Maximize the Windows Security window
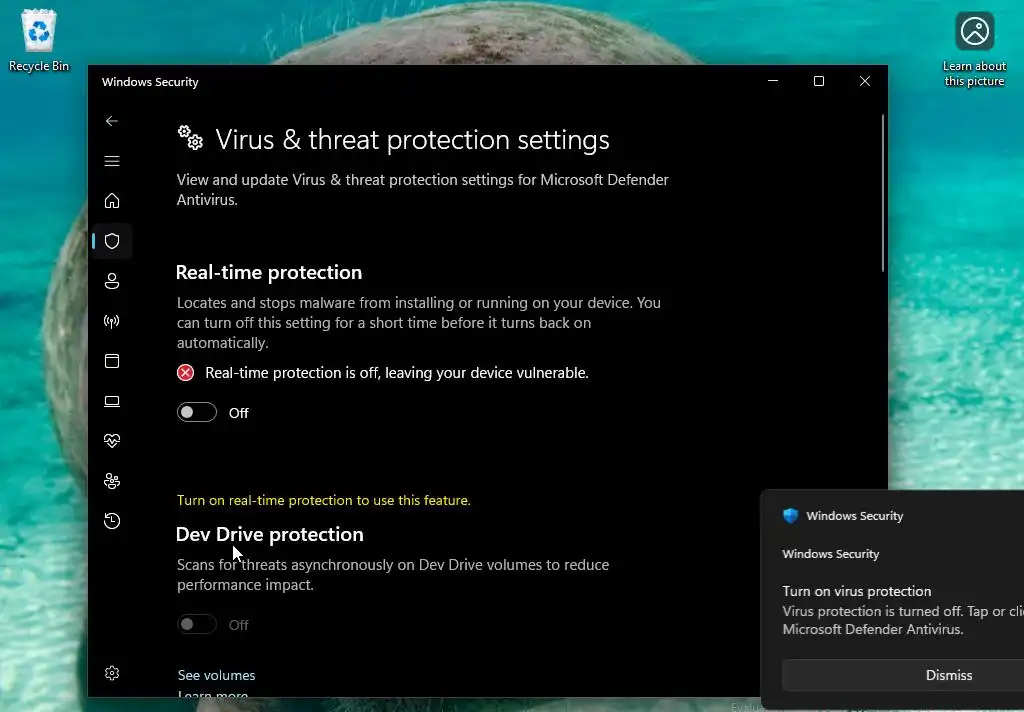This screenshot has width=1024, height=712. [x=819, y=82]
